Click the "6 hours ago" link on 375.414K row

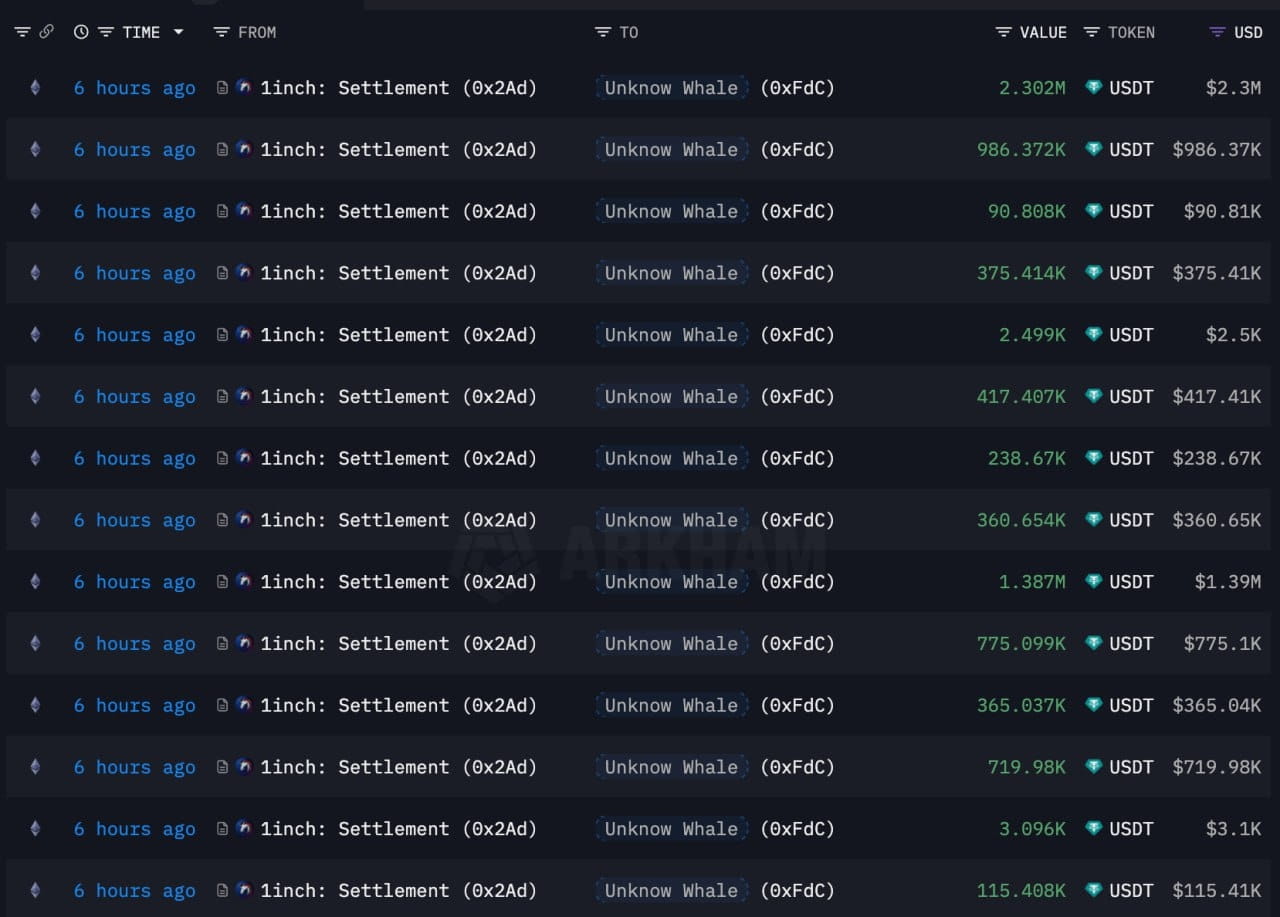[x=134, y=273]
